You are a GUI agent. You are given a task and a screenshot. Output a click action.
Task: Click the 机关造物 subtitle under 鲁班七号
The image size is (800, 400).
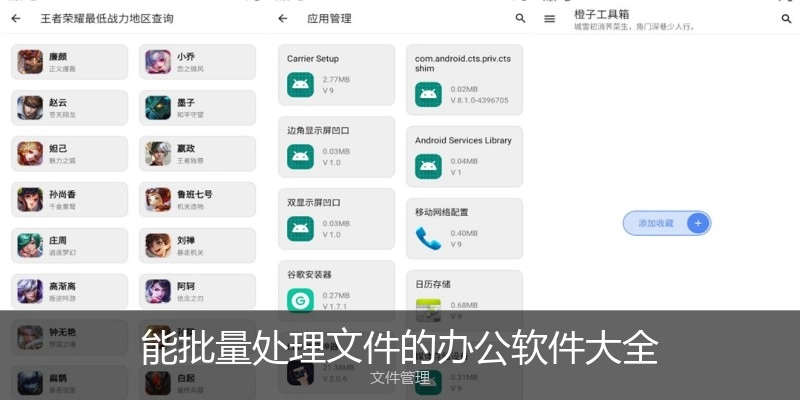190,207
